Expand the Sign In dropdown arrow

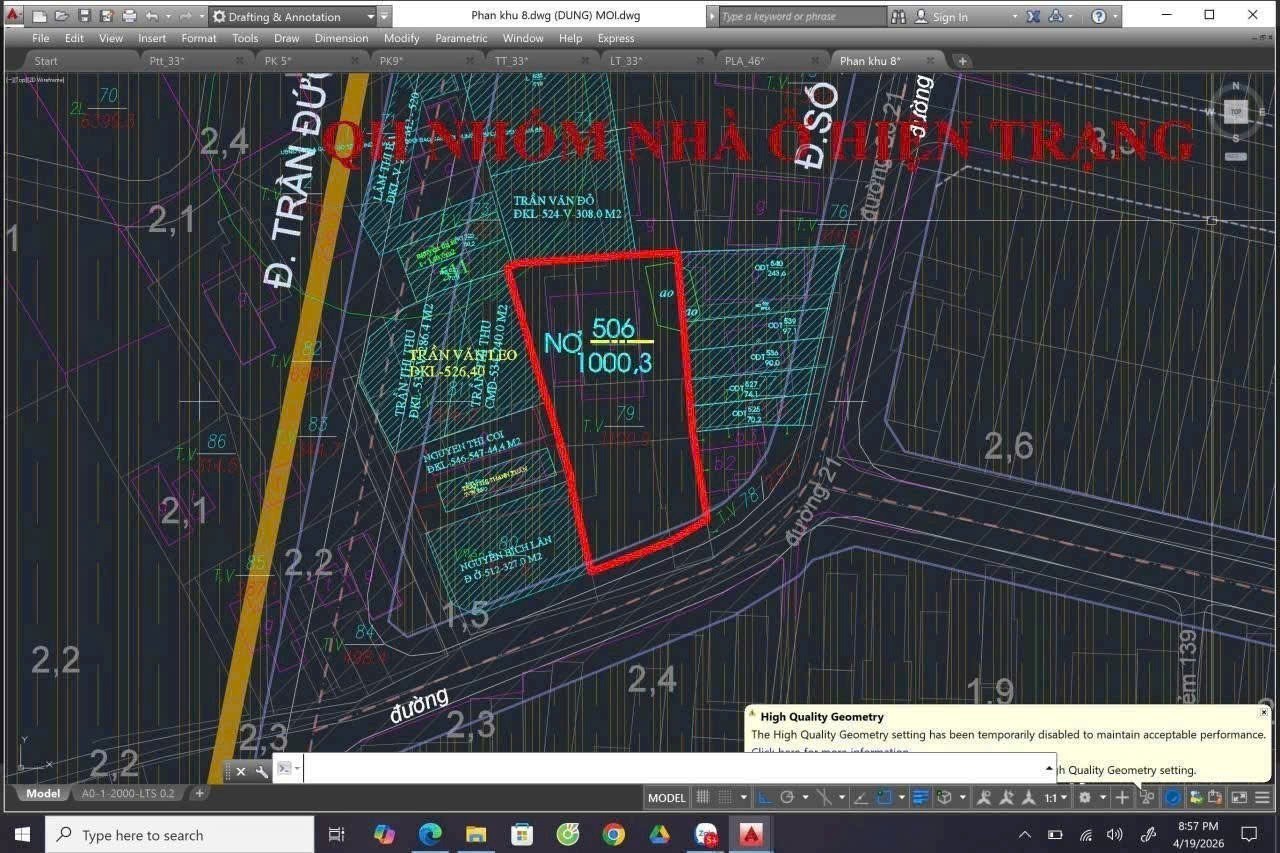coord(1014,17)
